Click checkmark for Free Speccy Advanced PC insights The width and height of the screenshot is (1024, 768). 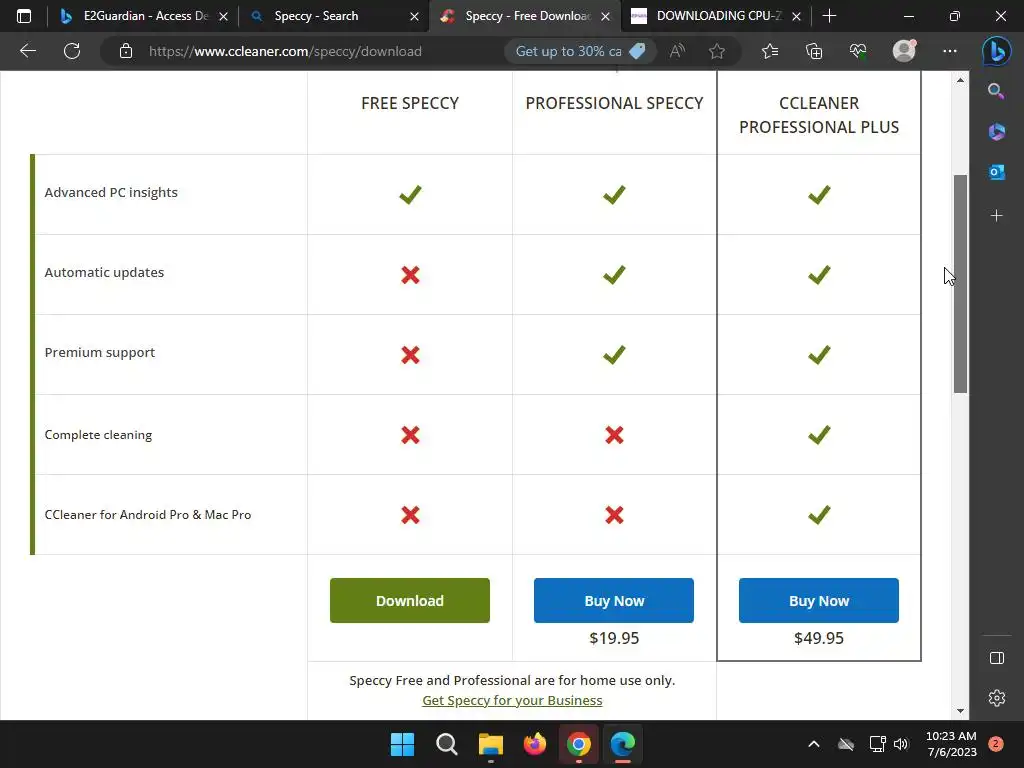point(410,195)
